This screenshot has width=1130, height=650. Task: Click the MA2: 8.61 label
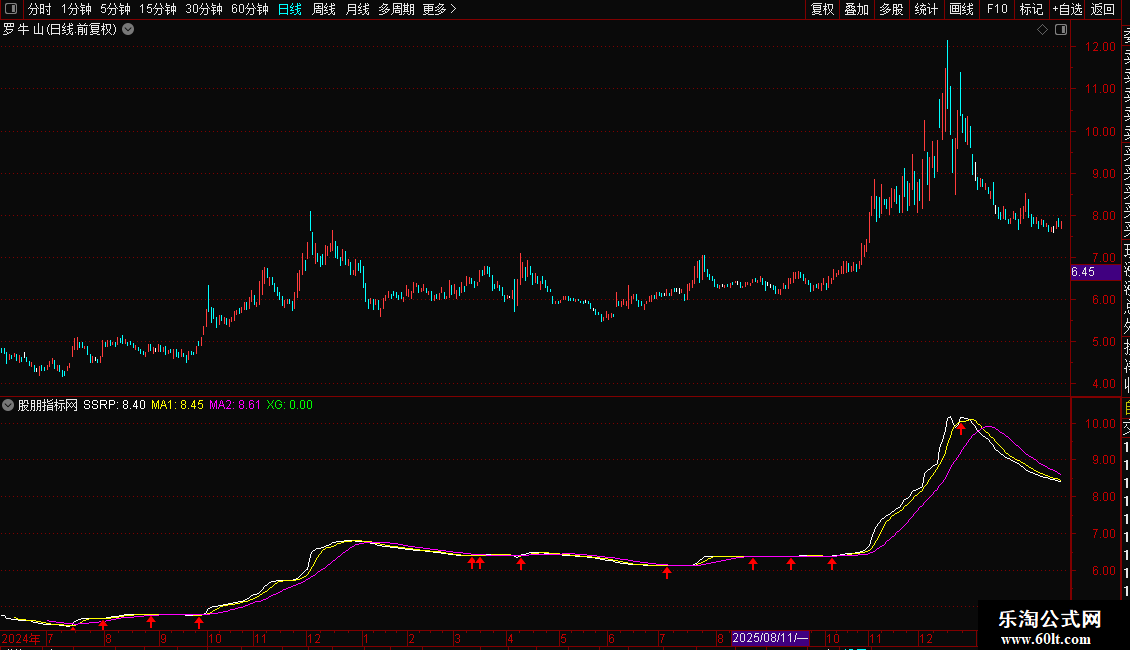pyautogui.click(x=235, y=405)
